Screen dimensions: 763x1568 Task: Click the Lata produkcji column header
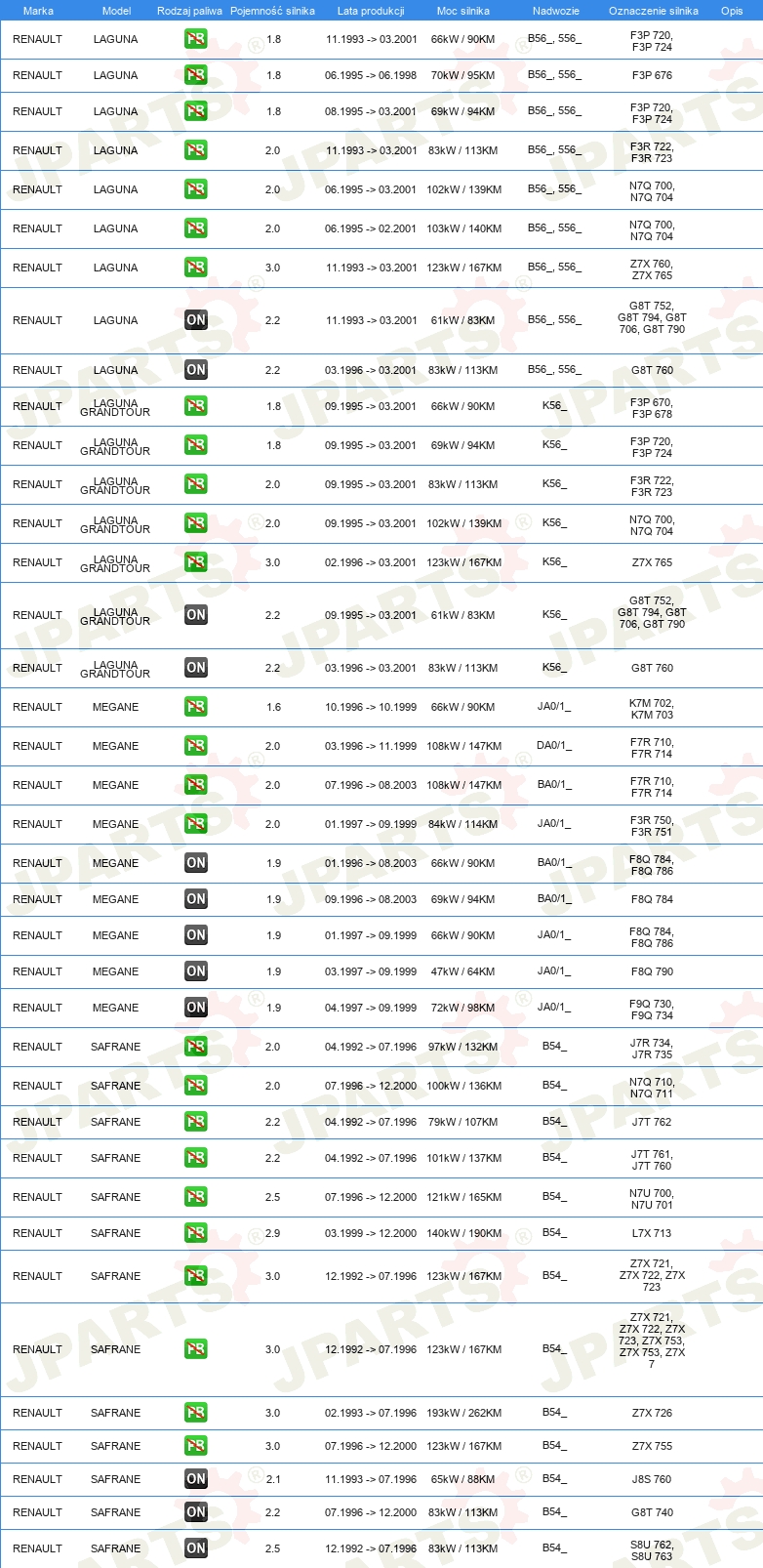click(371, 11)
